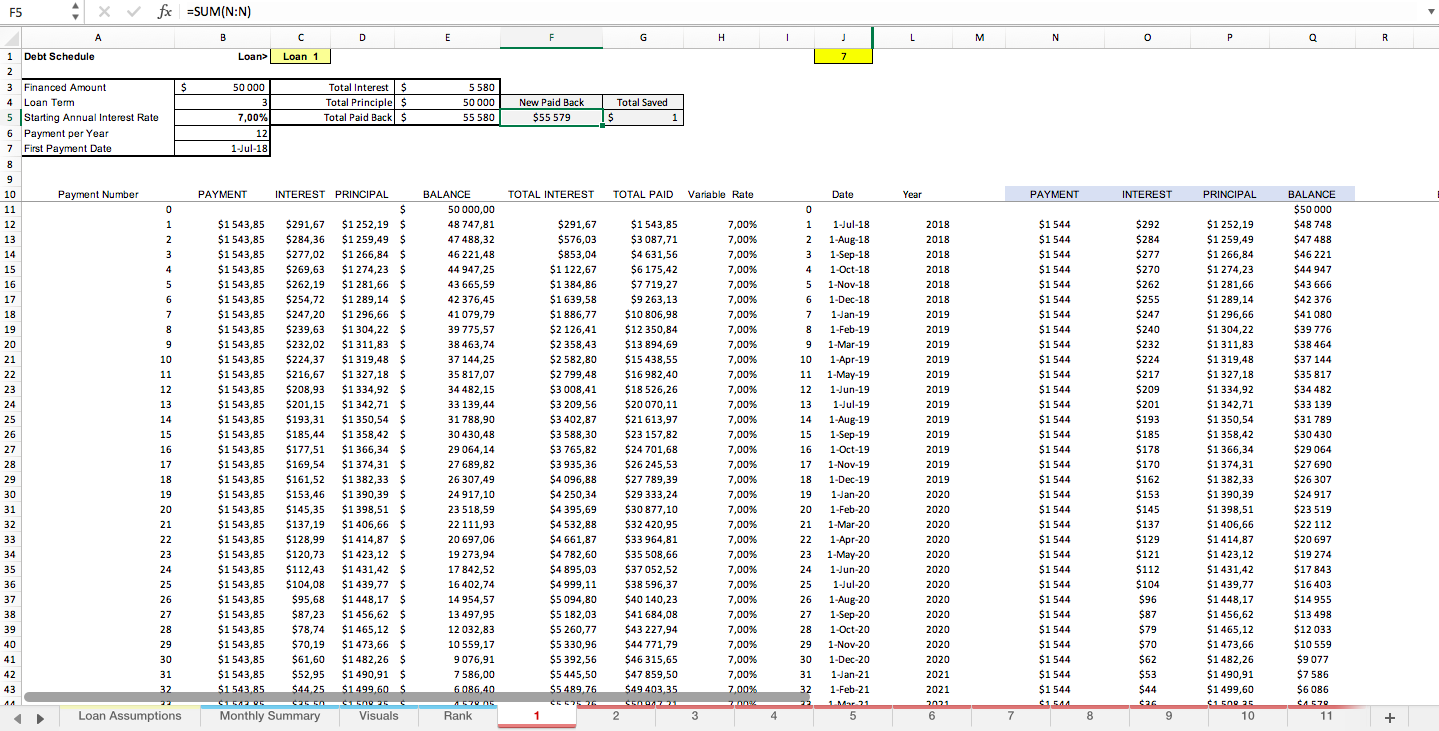Image resolution: width=1439 pixels, height=731 pixels.
Task: Select row 5 by clicking its header
Action: click(8, 117)
